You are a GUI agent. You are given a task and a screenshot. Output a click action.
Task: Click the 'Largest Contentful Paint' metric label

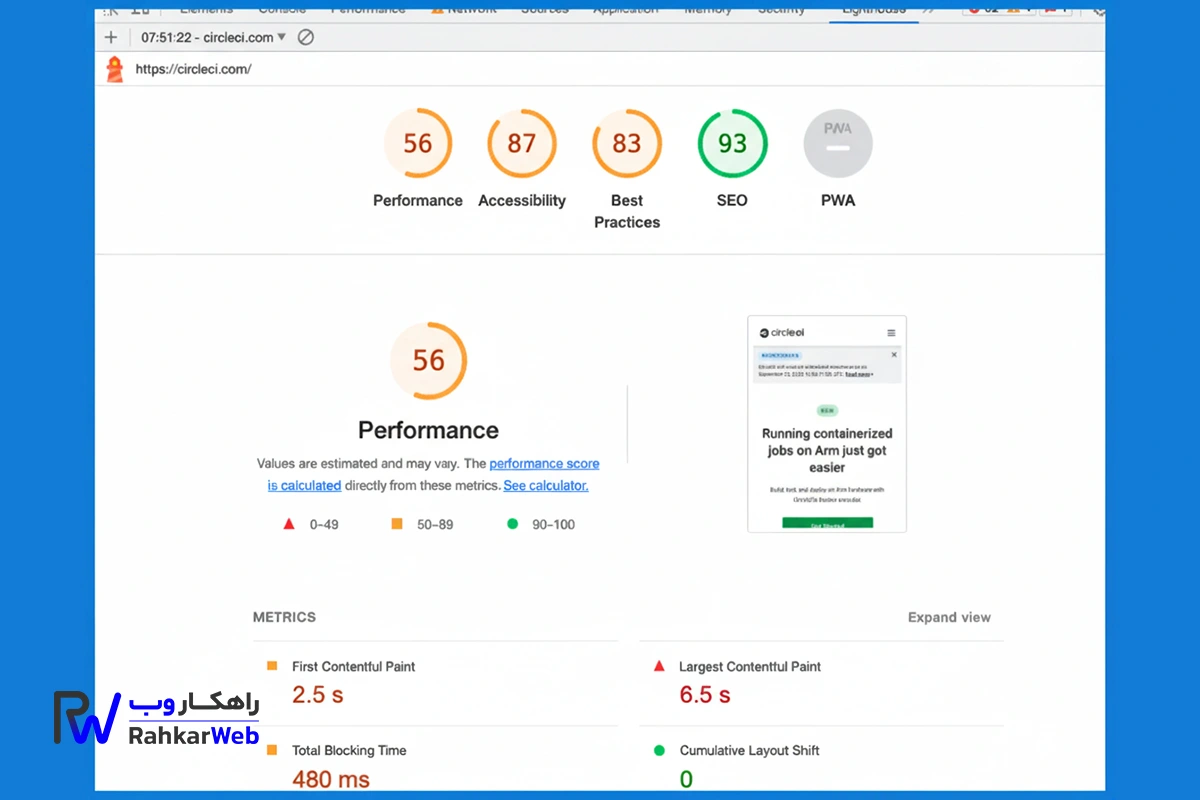(750, 666)
